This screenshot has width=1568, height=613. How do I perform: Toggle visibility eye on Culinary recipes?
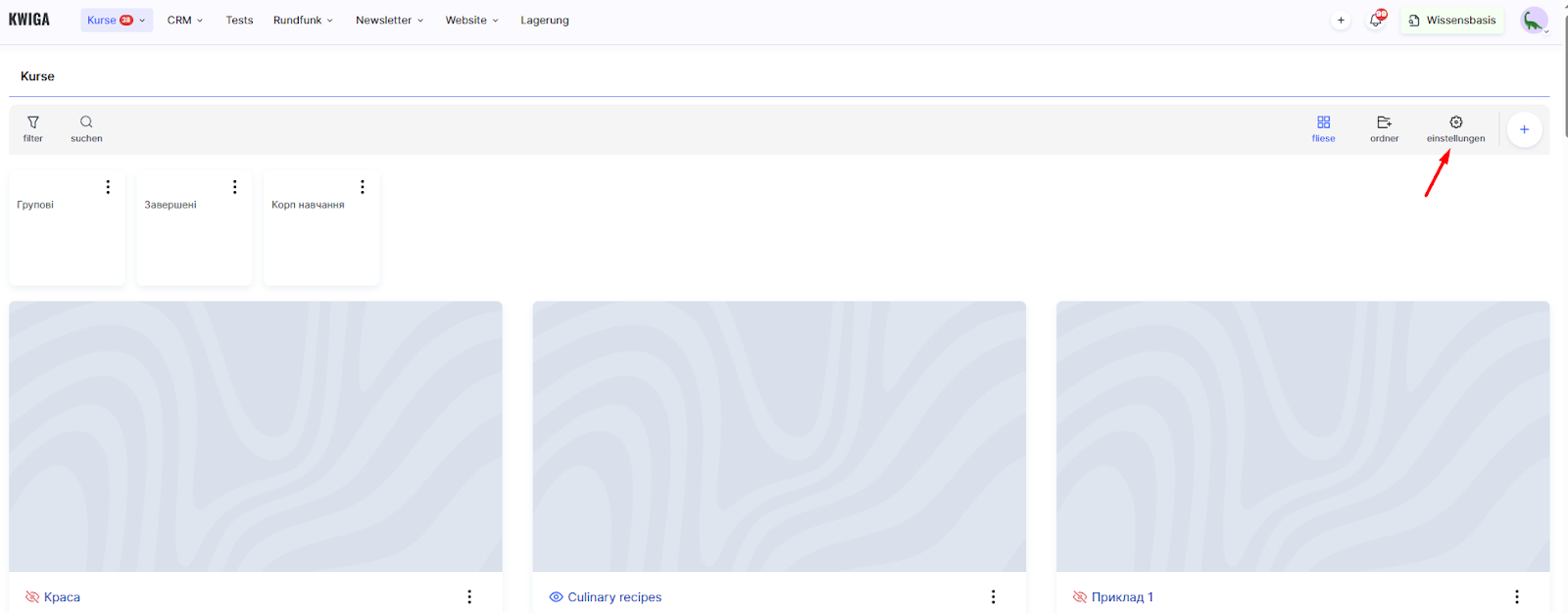pos(556,597)
